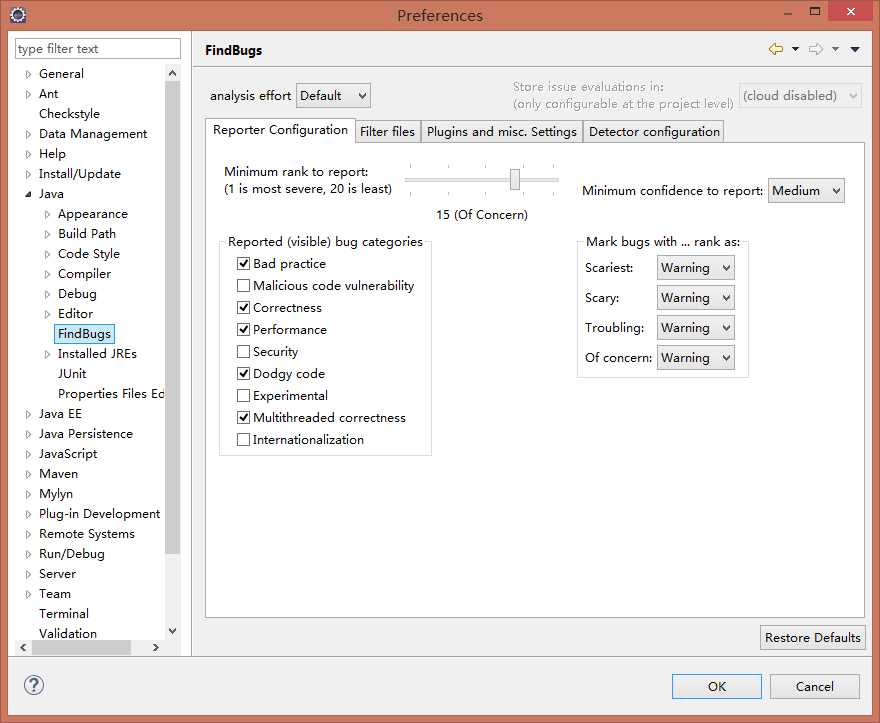Select Checkstyle in preferences tree

[x=69, y=114]
